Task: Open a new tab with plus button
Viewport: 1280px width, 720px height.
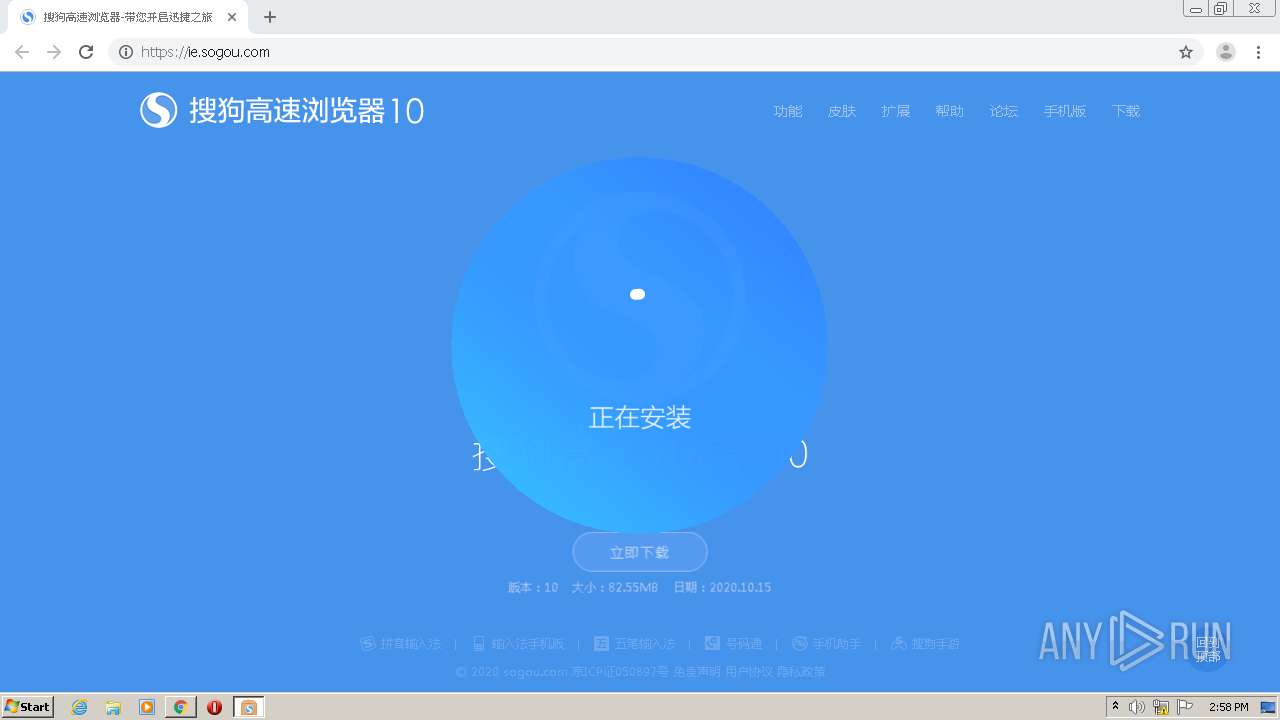Action: click(270, 17)
